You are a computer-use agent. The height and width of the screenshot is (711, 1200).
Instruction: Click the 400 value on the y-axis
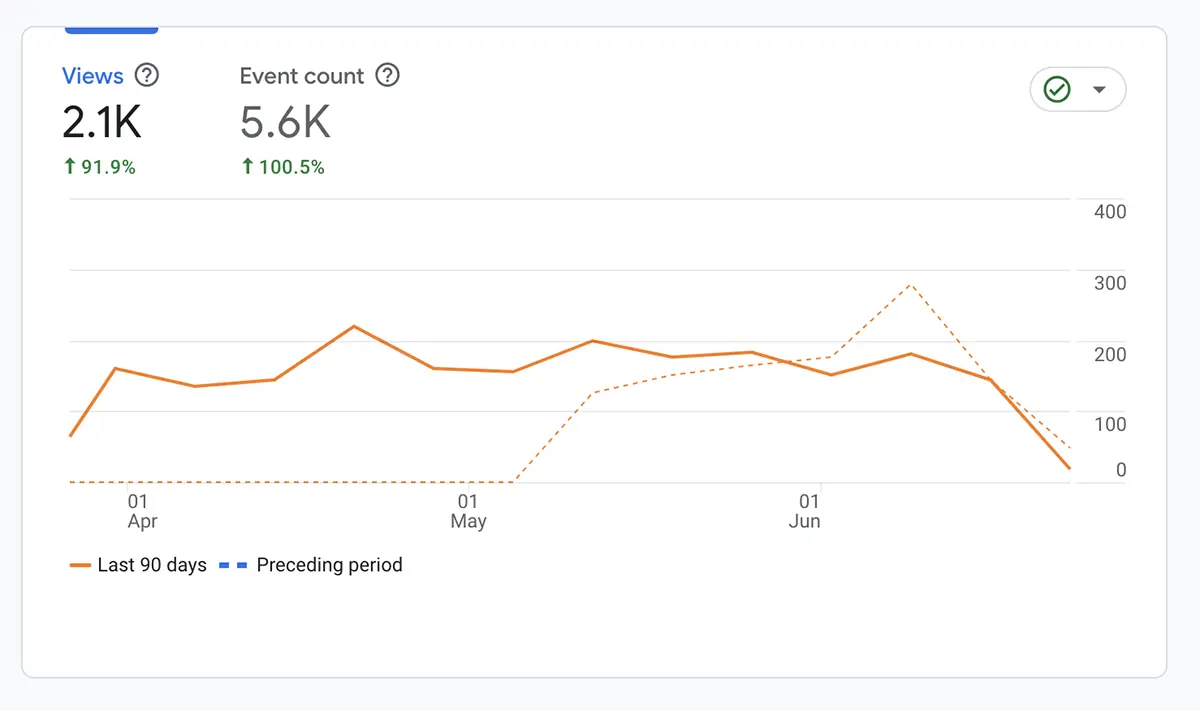pyautogui.click(x=1110, y=212)
